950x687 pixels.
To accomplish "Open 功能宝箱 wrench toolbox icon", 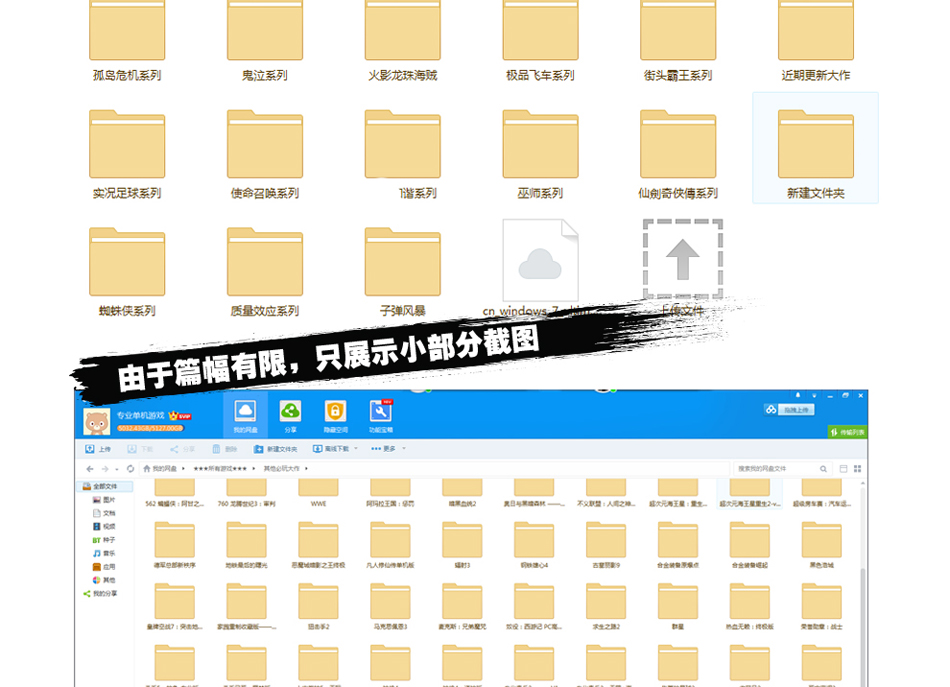I will tap(380, 412).
